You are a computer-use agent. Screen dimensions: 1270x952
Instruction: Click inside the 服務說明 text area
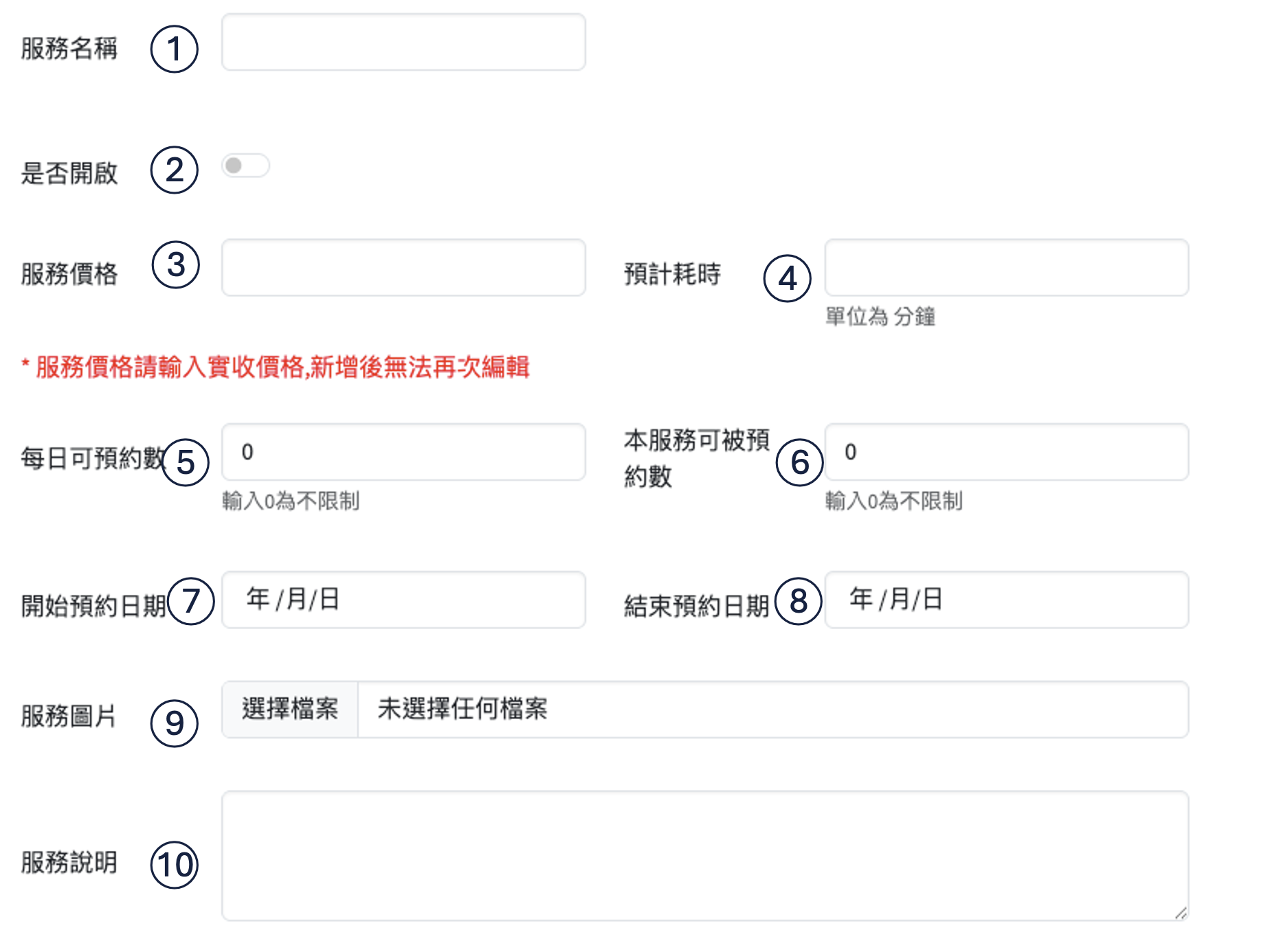(705, 855)
